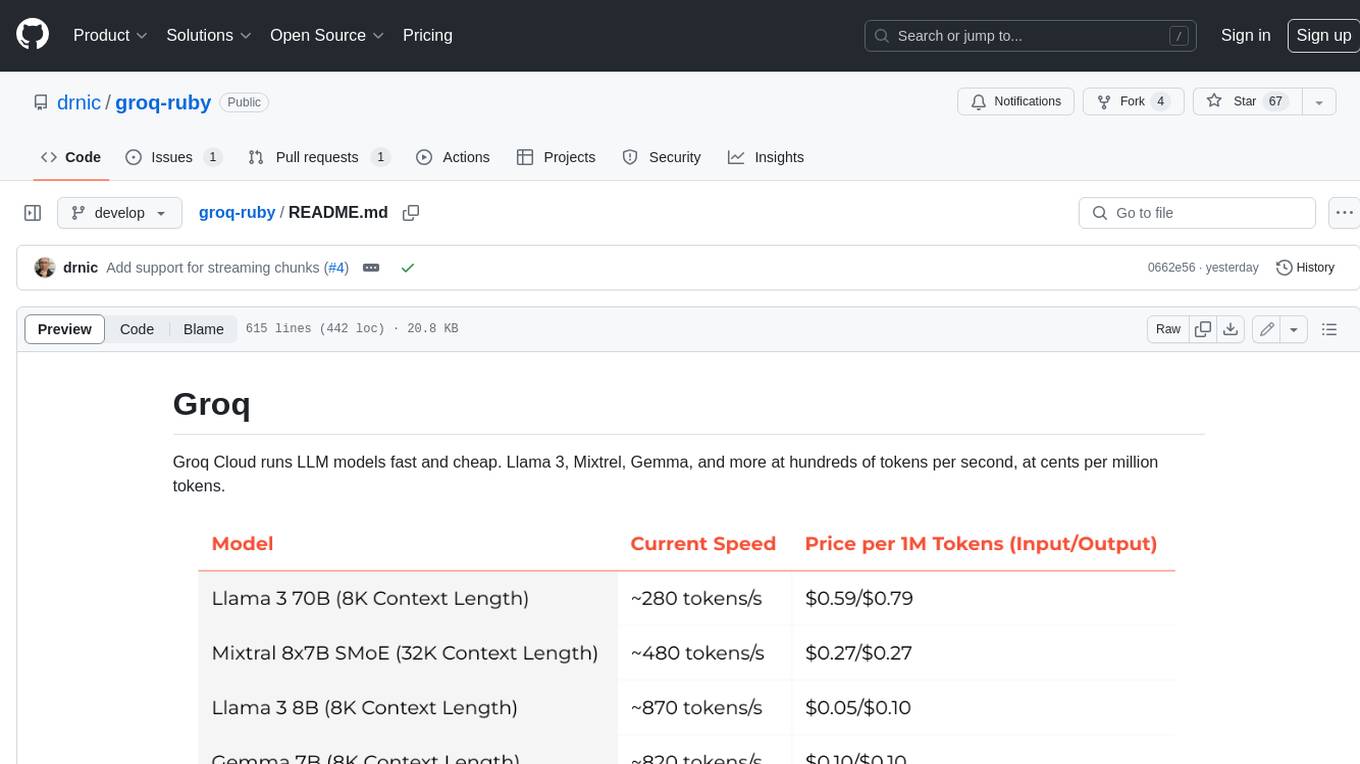
Task: Open Raw file view
Action: [1168, 329]
